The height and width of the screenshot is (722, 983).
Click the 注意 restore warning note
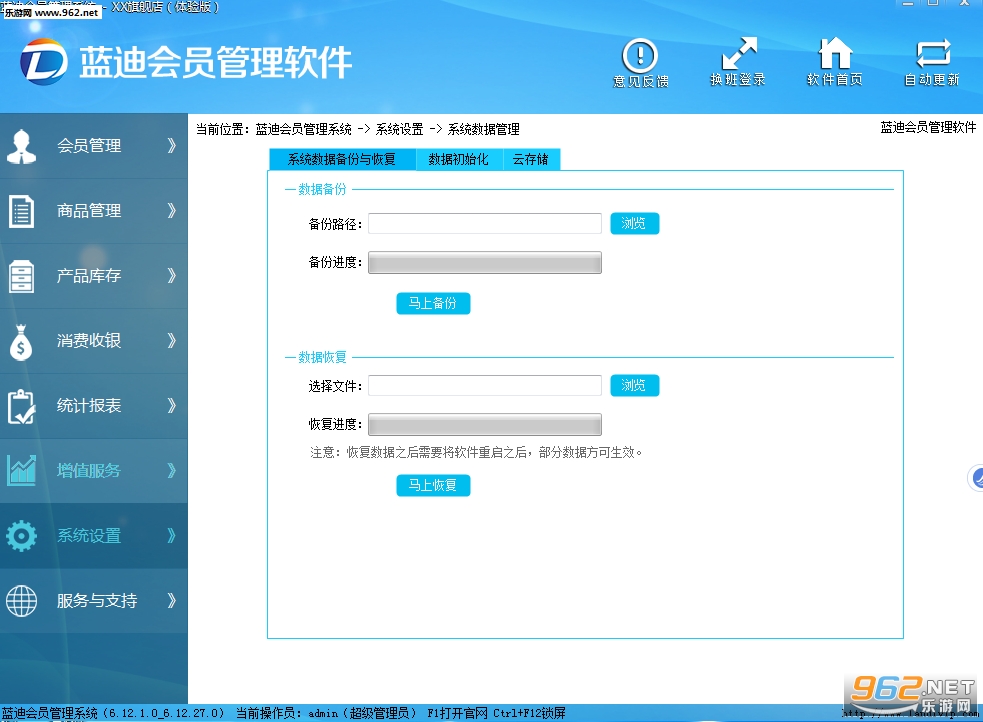(x=476, y=453)
